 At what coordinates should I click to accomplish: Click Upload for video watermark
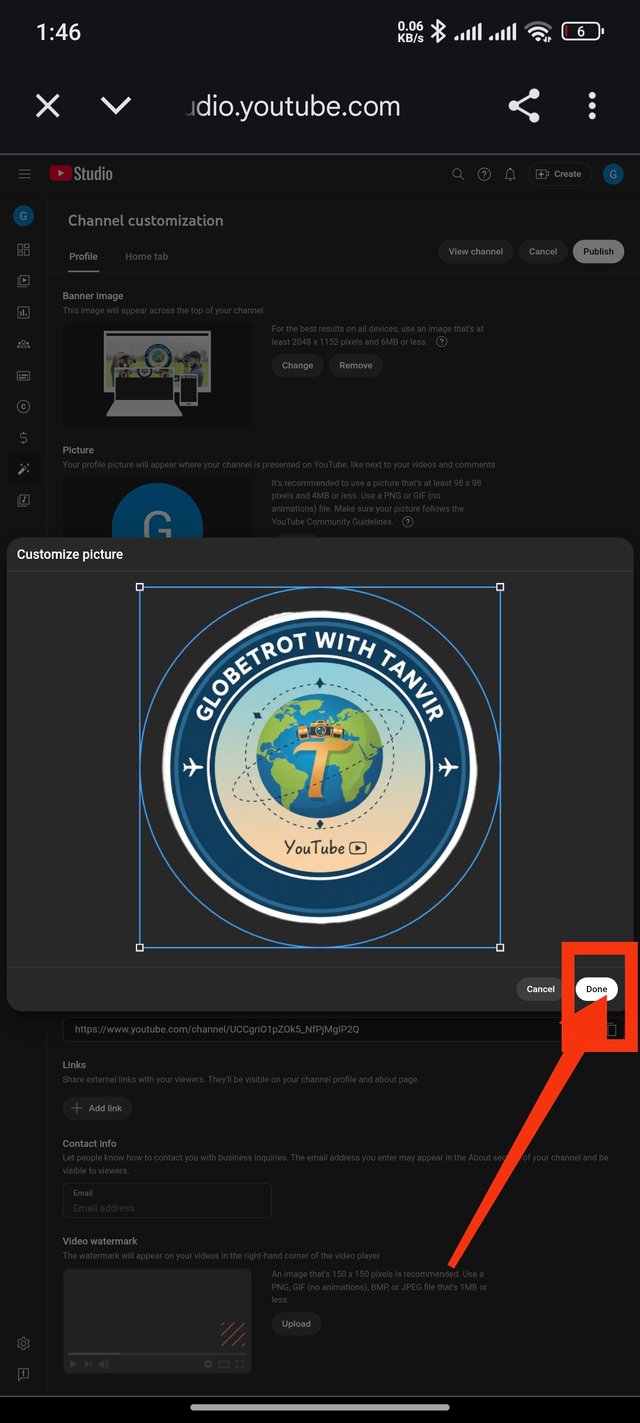click(296, 1324)
